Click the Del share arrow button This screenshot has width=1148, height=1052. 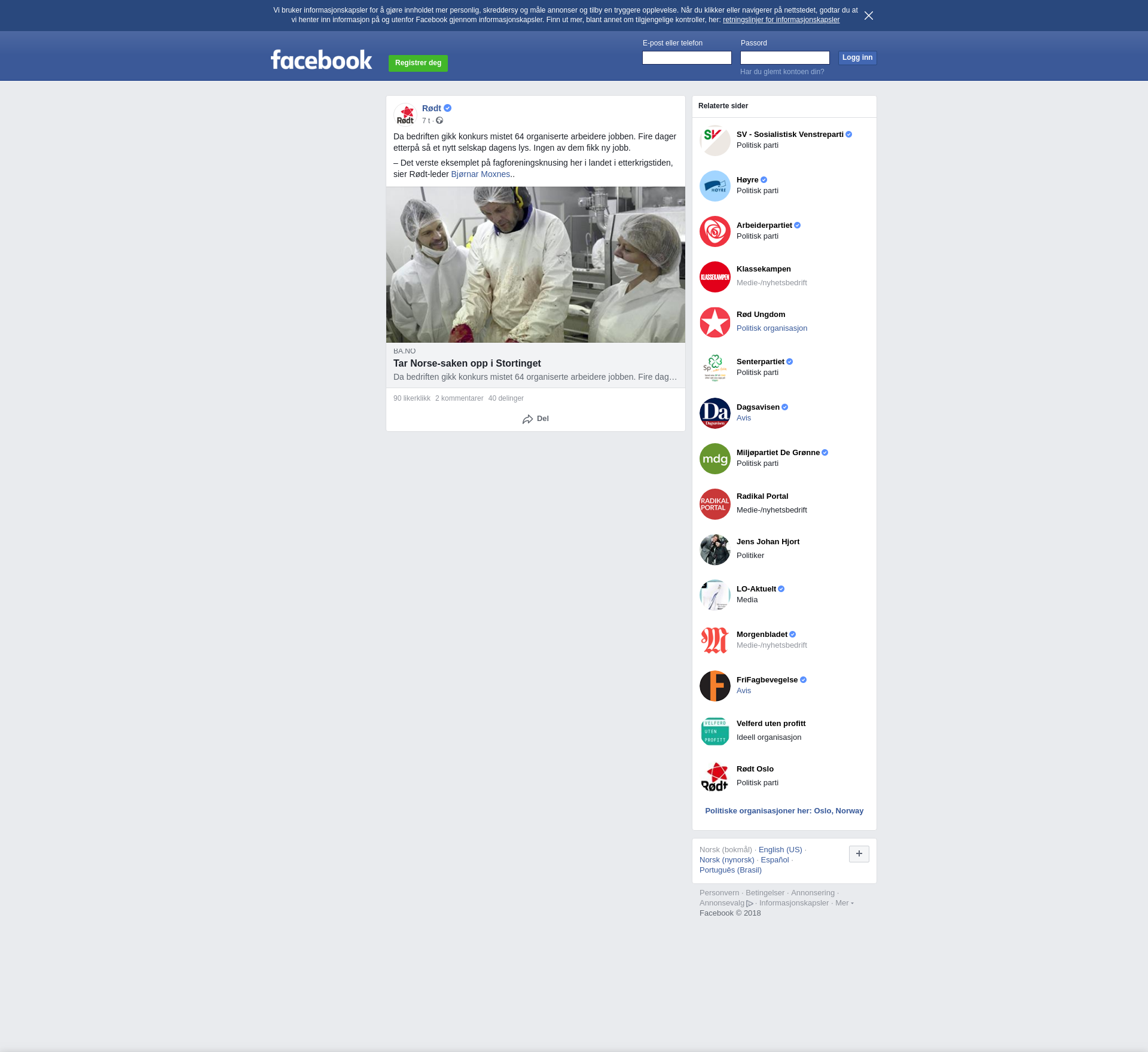tap(536, 419)
